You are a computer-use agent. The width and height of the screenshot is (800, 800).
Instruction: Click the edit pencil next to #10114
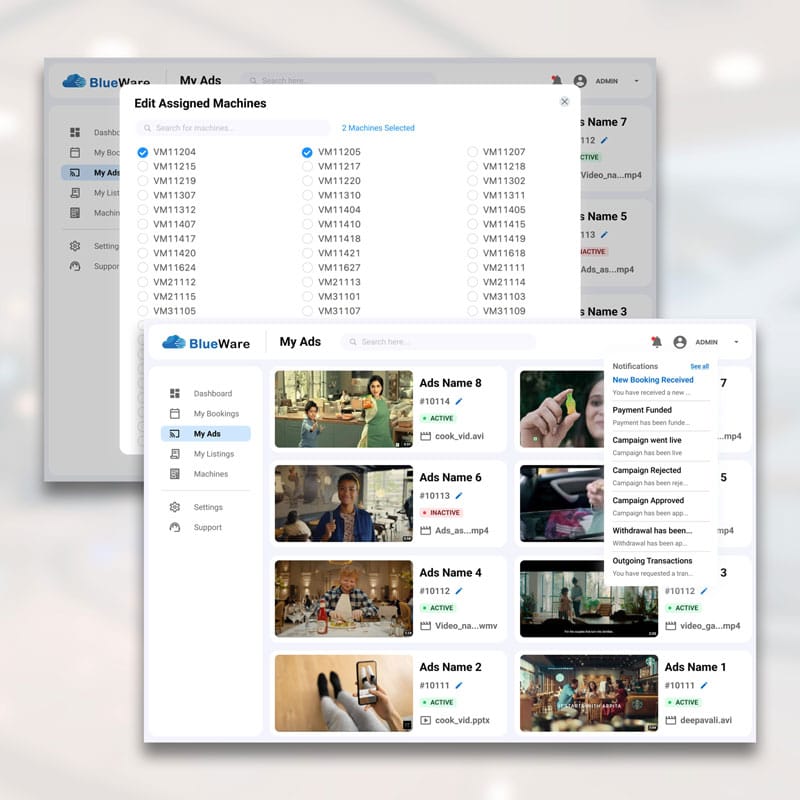(x=459, y=401)
